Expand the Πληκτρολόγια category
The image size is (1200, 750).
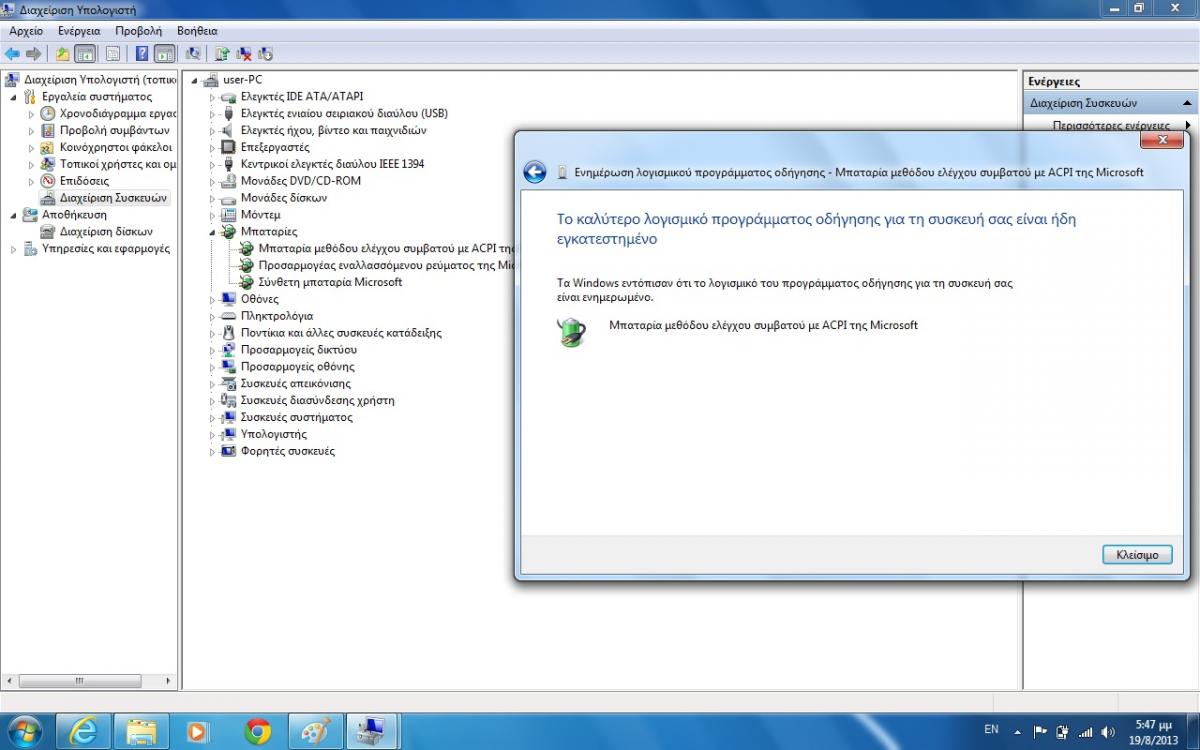[213, 316]
